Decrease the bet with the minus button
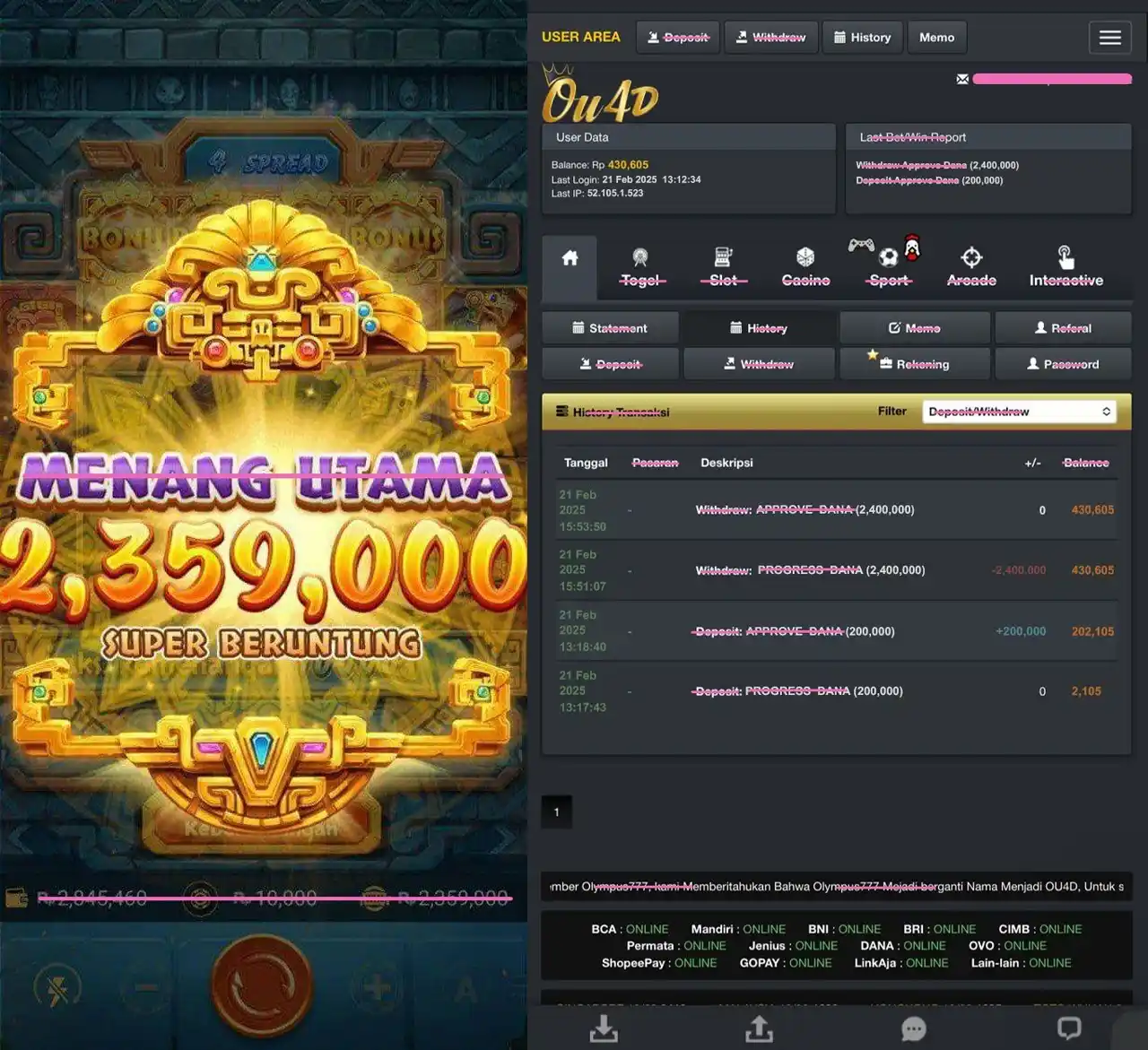 coord(146,987)
